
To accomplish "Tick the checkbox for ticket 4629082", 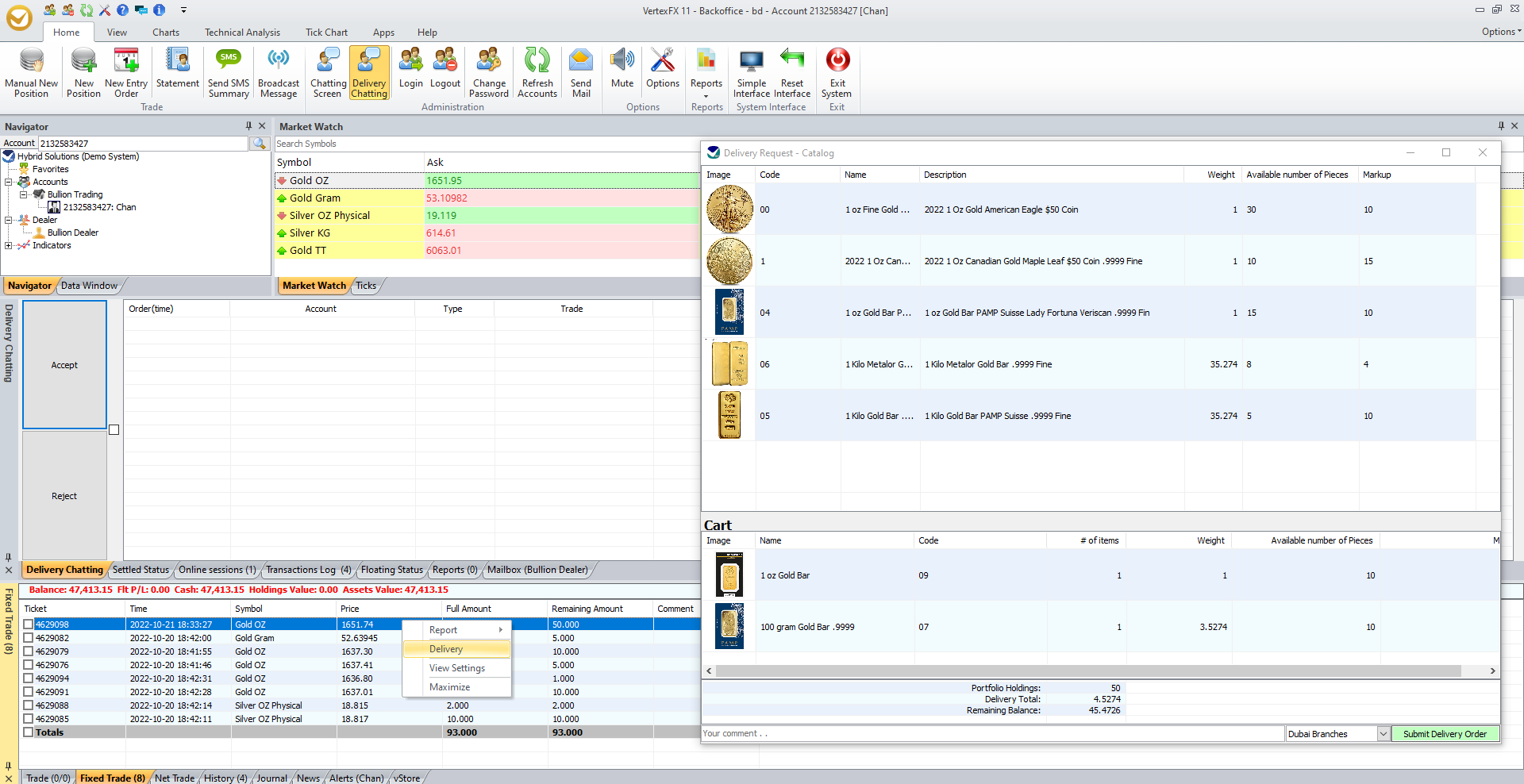I will coord(29,638).
